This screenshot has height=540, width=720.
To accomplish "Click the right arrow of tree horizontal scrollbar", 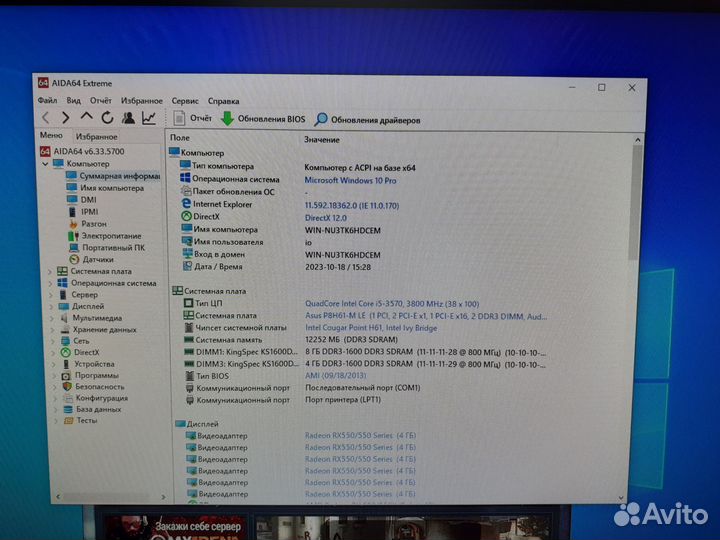I will coord(163,497).
